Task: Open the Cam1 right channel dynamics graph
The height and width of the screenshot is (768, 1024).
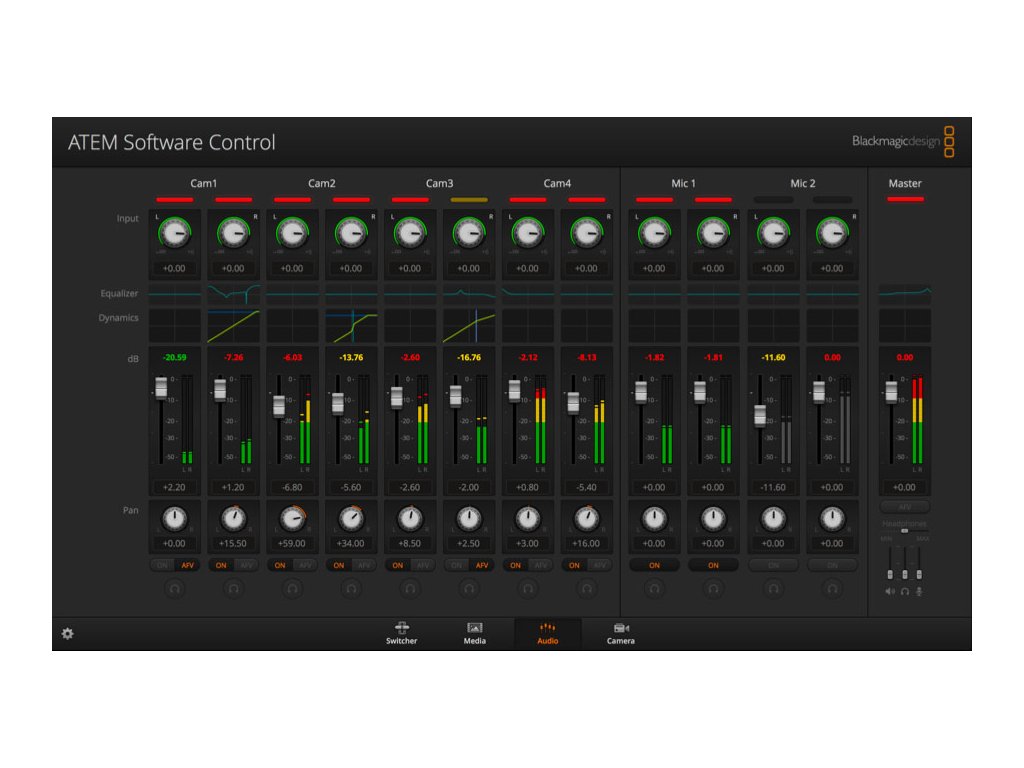Action: click(x=233, y=326)
